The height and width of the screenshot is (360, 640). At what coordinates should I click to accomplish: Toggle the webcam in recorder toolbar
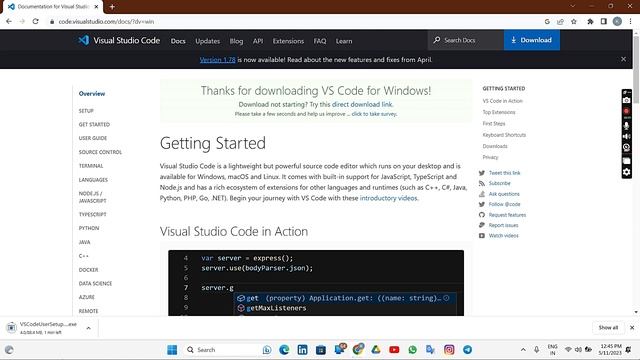coord(627,147)
